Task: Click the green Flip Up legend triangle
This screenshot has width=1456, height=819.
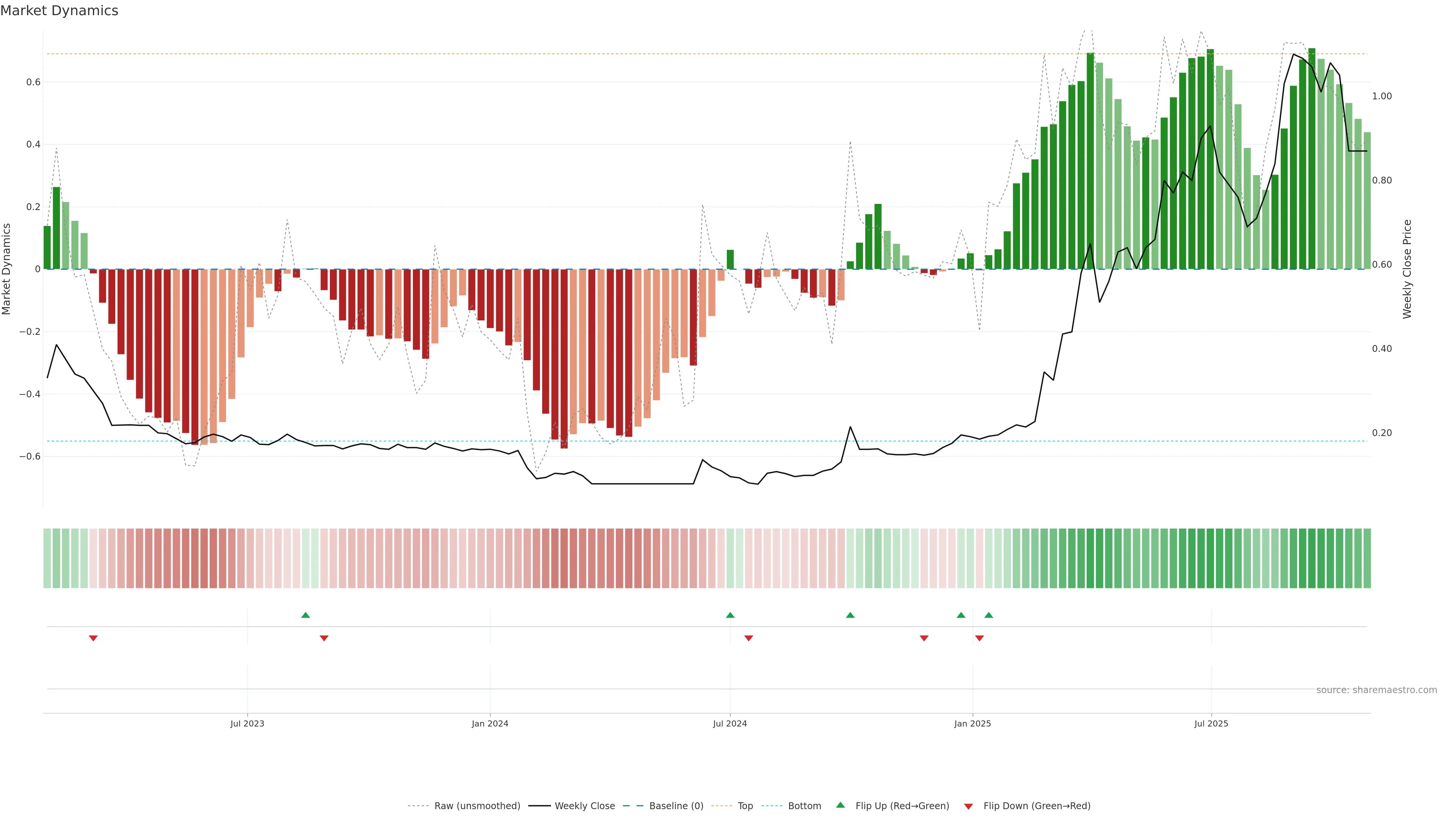Action: (841, 805)
